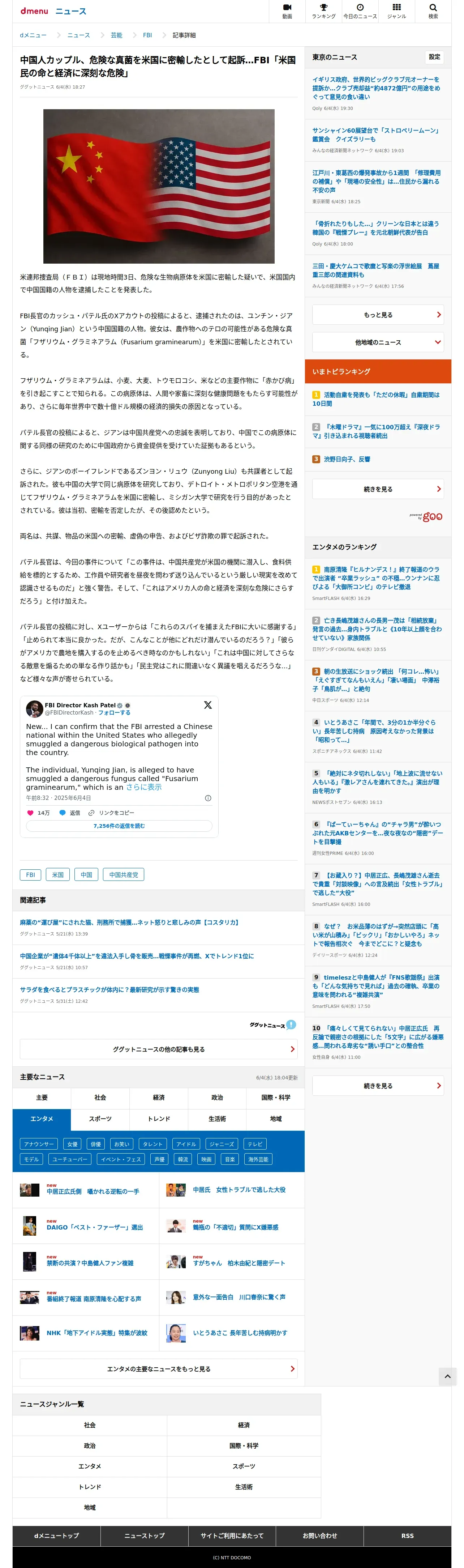This screenshot has height=1568, width=464.
Task: Click 7,256件の返信を読む button
Action: 119,826
